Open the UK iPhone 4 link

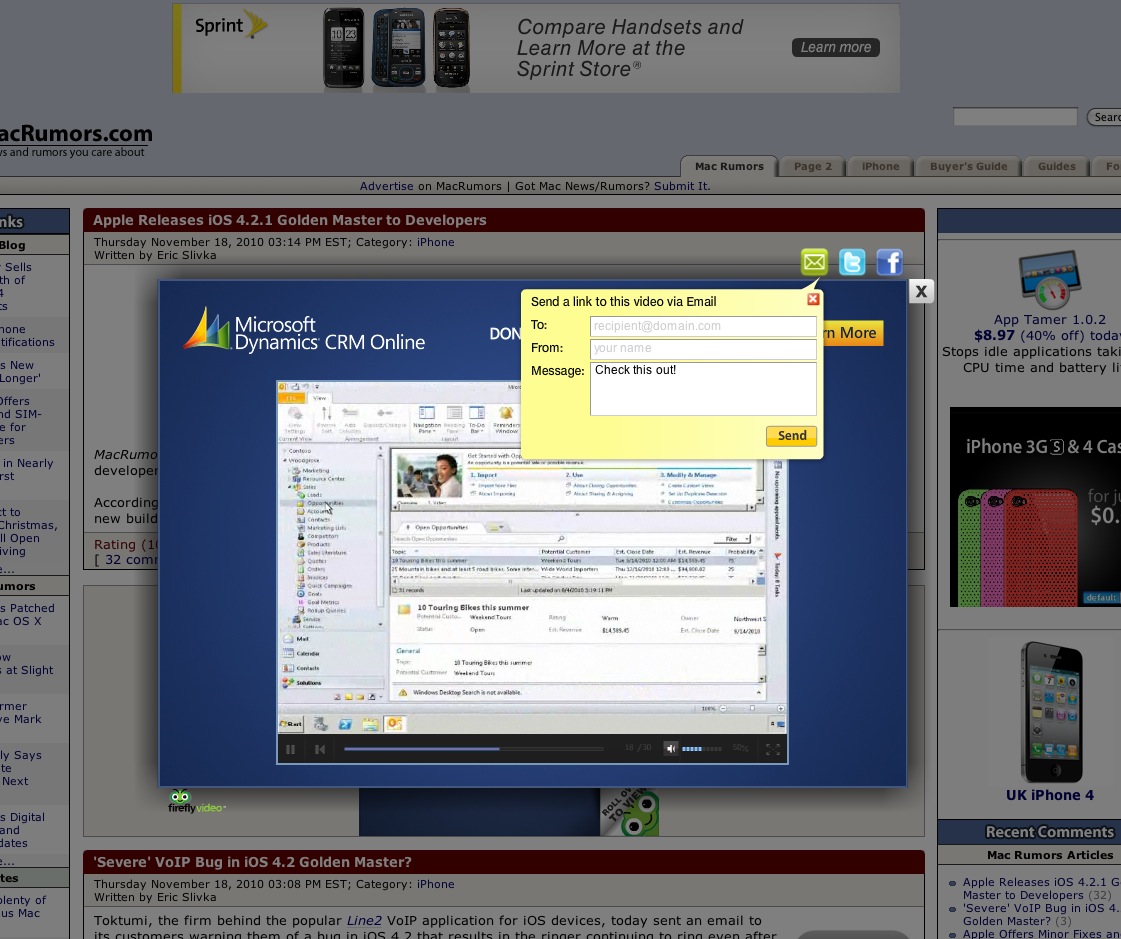coord(1049,795)
